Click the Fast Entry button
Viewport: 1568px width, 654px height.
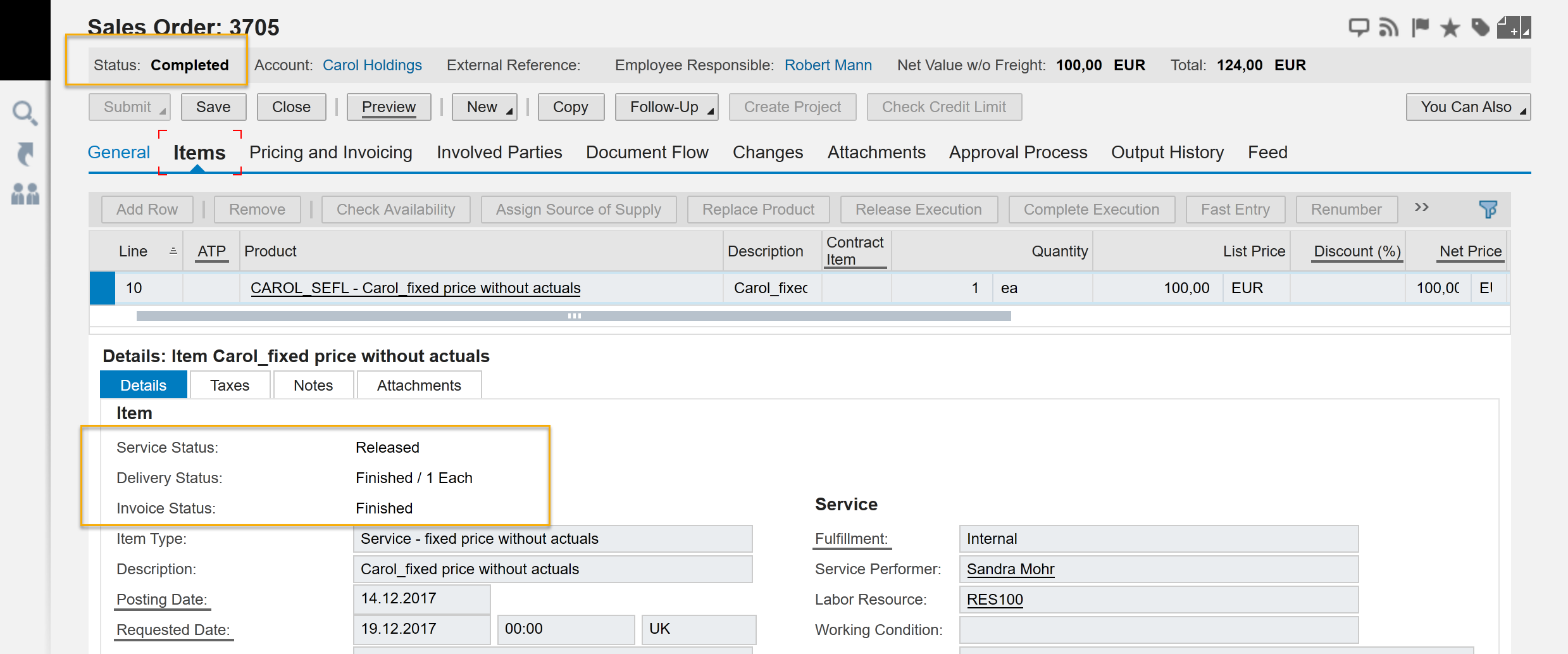[x=1235, y=210]
